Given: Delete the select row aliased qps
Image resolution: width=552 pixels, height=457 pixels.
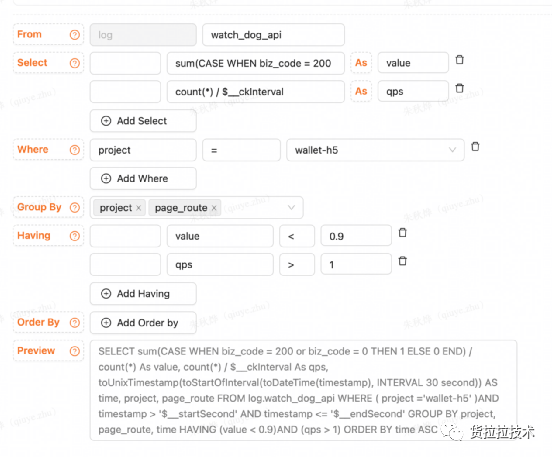Looking at the screenshot, I should (x=459, y=88).
